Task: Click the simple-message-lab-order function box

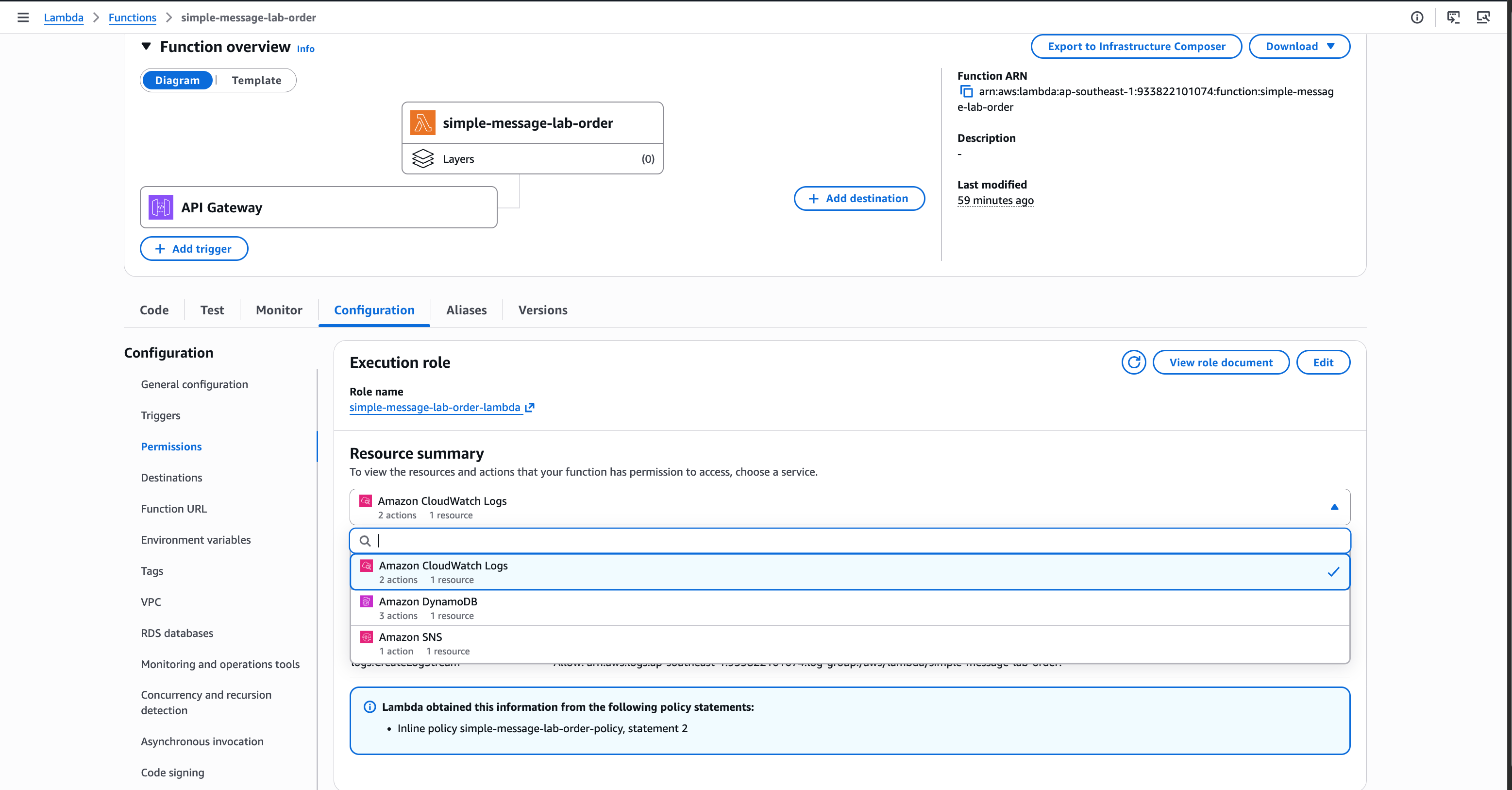Action: (532, 123)
